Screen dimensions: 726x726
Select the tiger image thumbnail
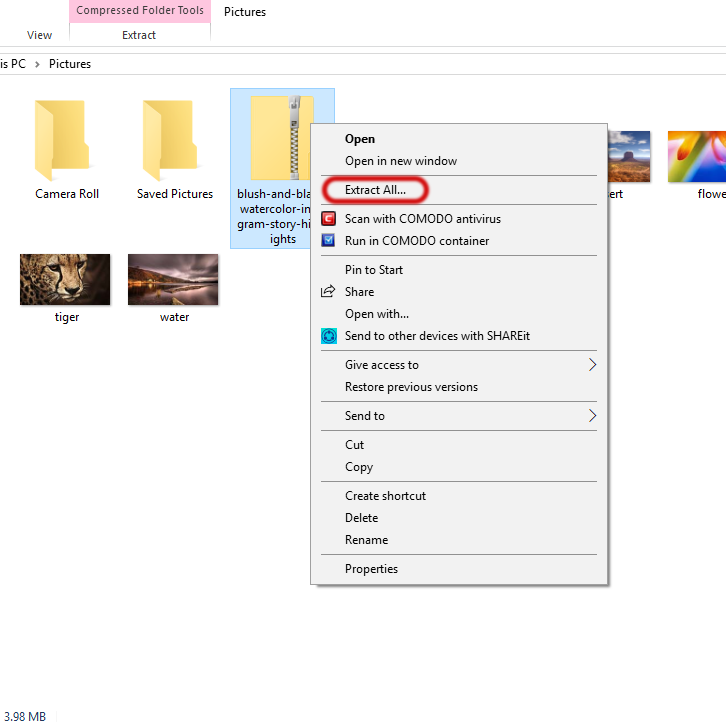[65, 279]
